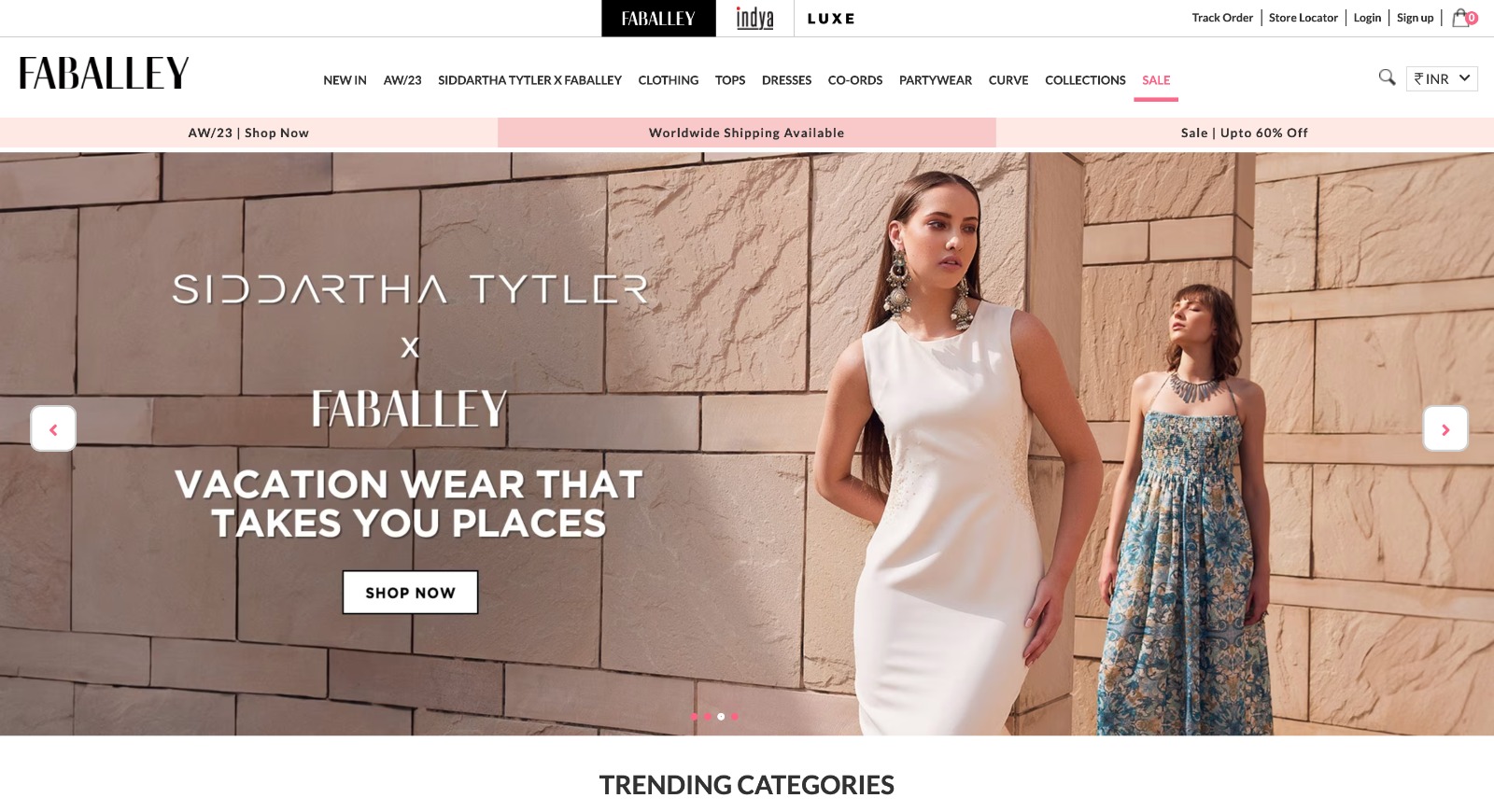Click the SHOP NOW banner button

point(410,593)
